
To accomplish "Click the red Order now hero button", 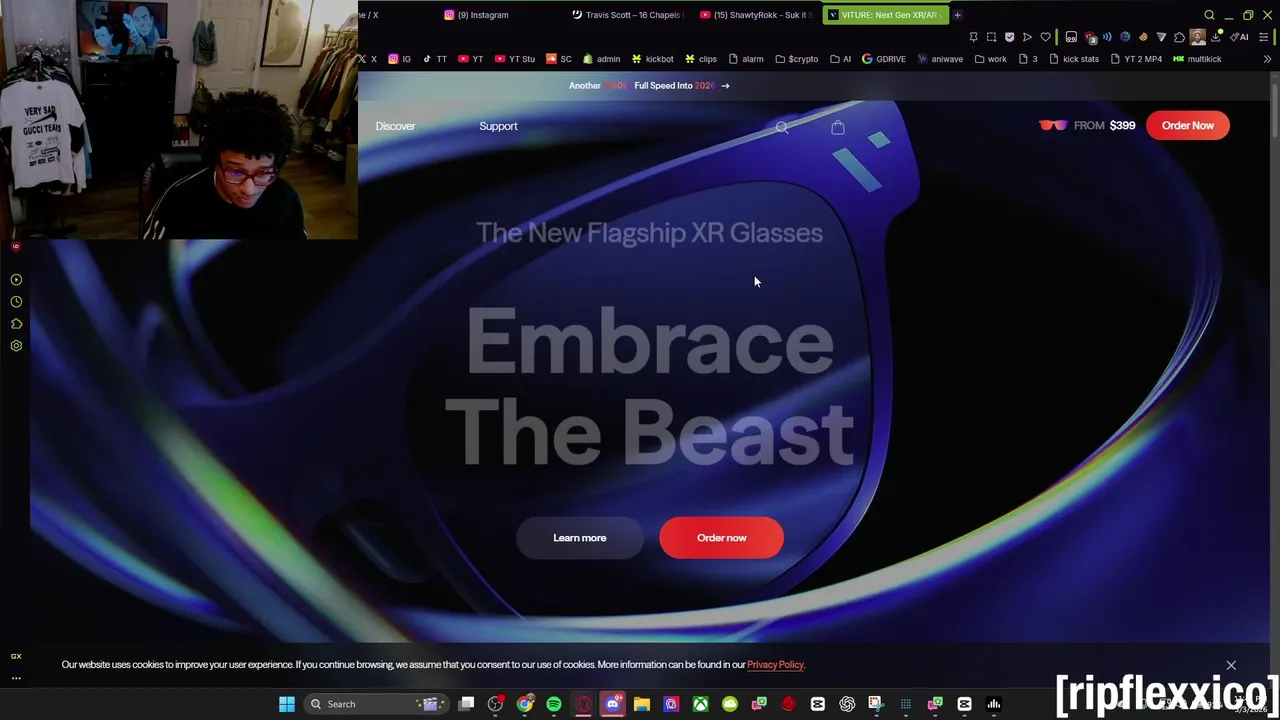I will click(x=722, y=538).
